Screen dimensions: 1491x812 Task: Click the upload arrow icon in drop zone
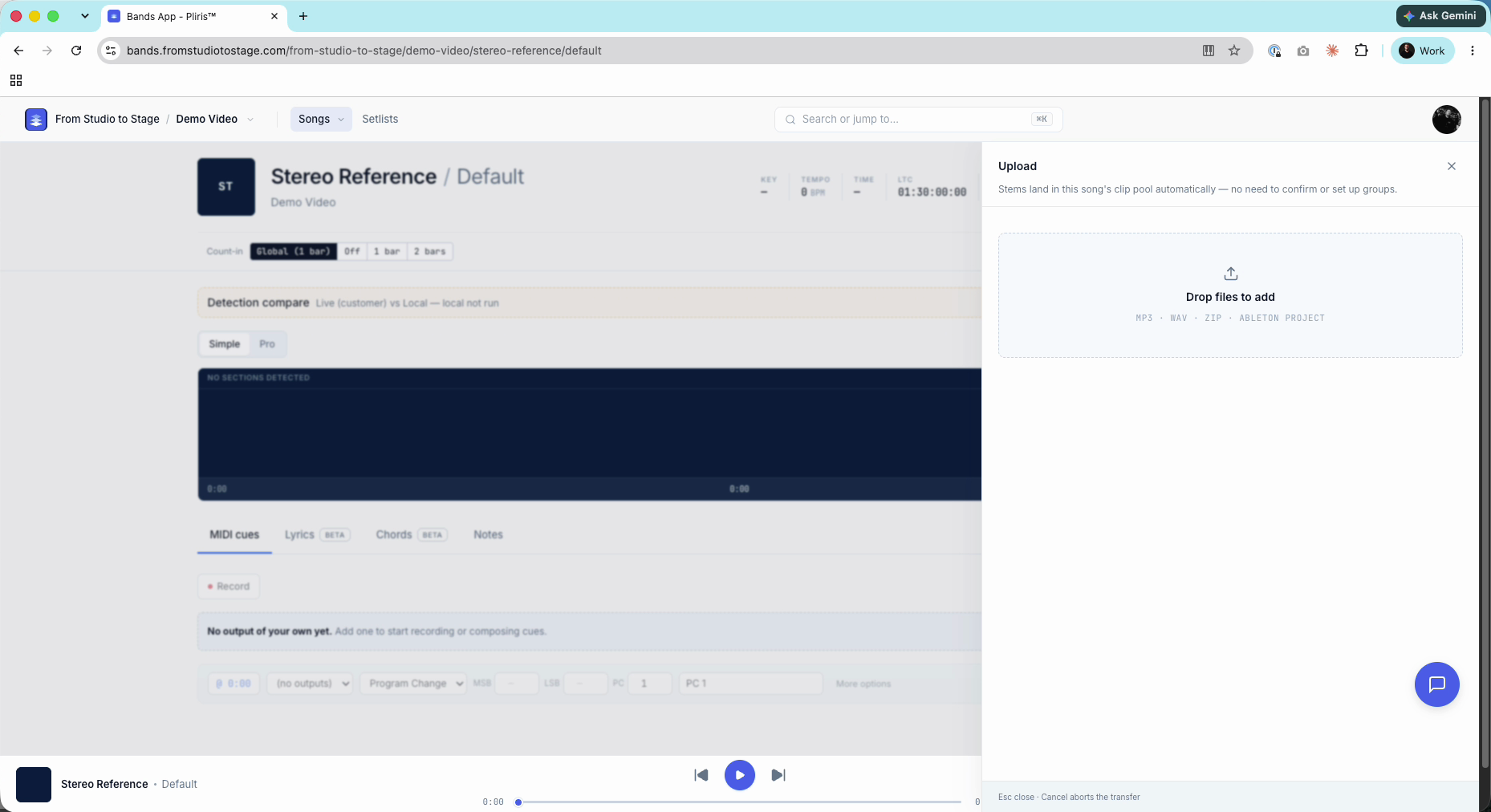pyautogui.click(x=1230, y=274)
